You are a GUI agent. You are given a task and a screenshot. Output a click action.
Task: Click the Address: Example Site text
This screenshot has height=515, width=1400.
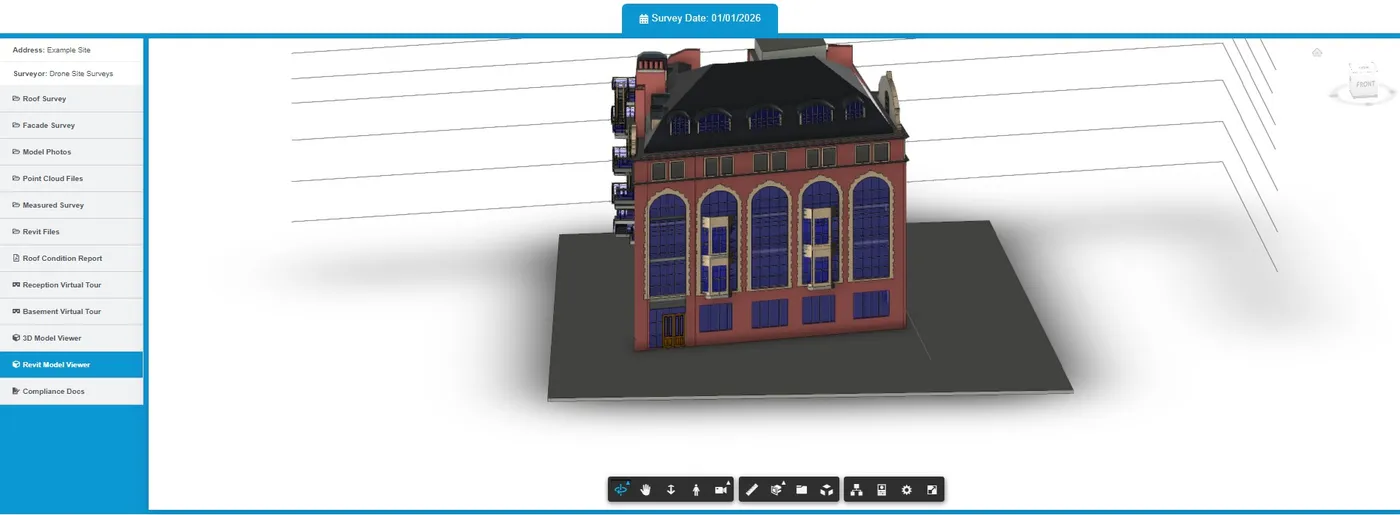pyautogui.click(x=52, y=50)
